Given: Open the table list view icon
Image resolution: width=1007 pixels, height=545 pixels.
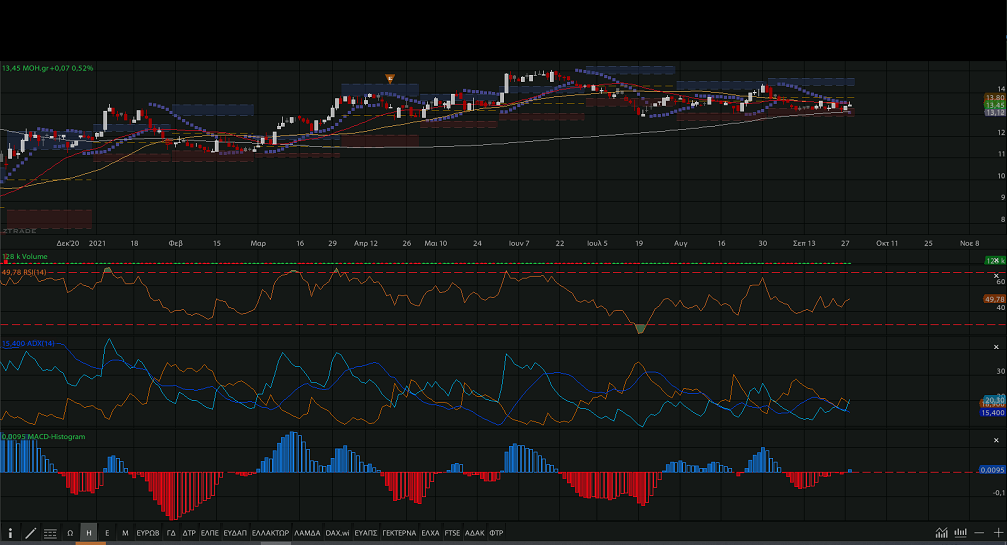Looking at the screenshot, I should 50,533.
